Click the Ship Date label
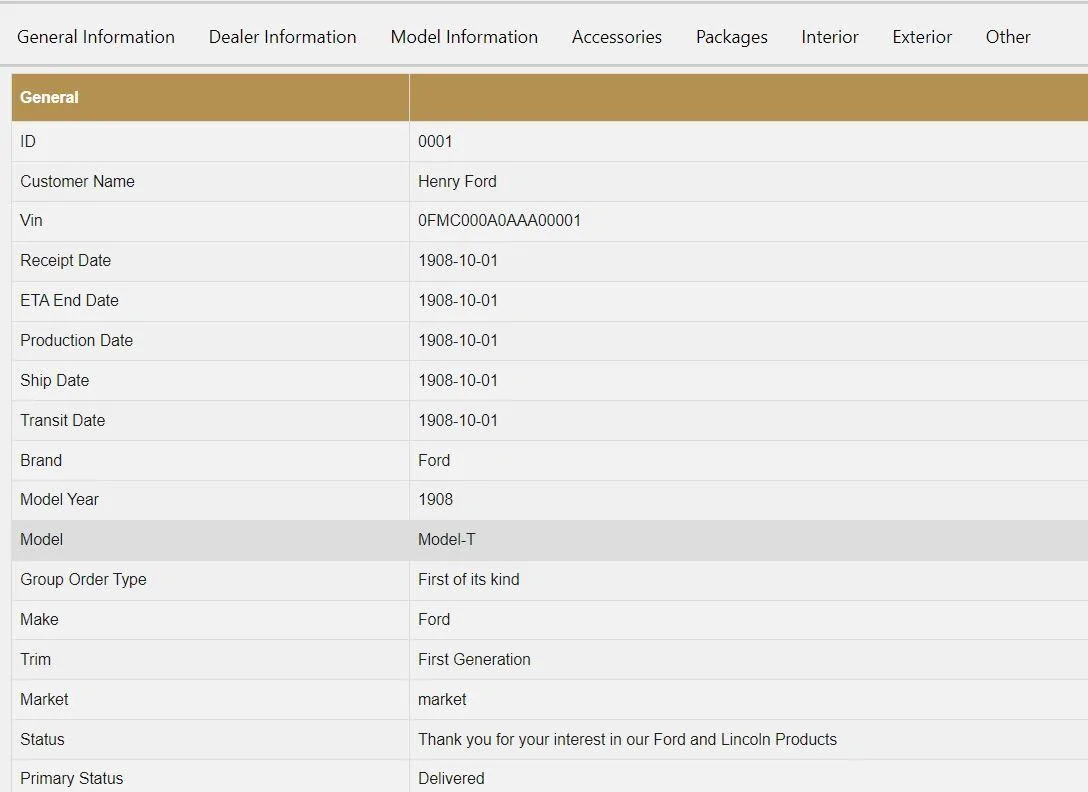This screenshot has height=792, width=1088. click(54, 380)
